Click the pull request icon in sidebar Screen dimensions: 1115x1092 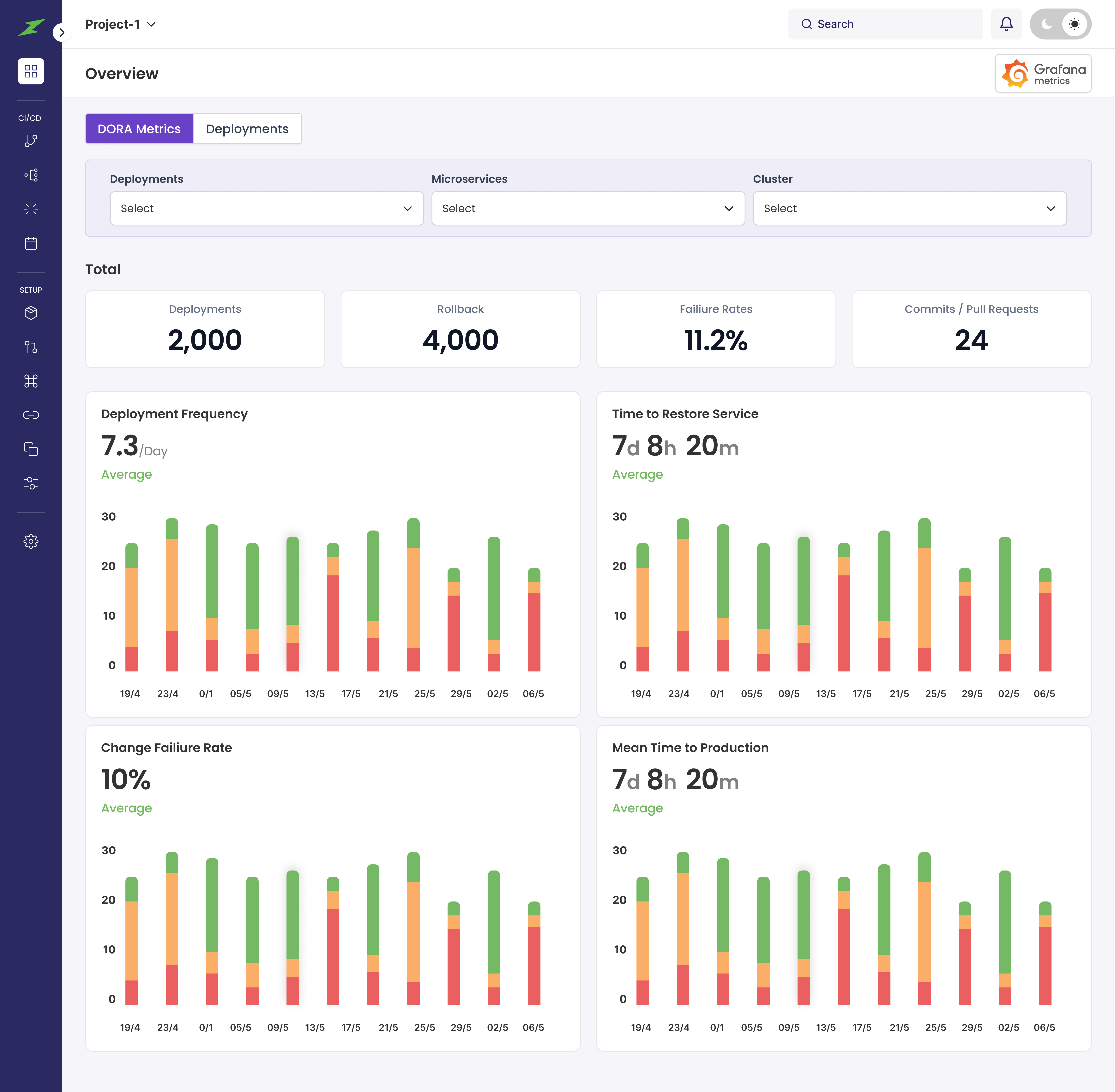coord(31,347)
